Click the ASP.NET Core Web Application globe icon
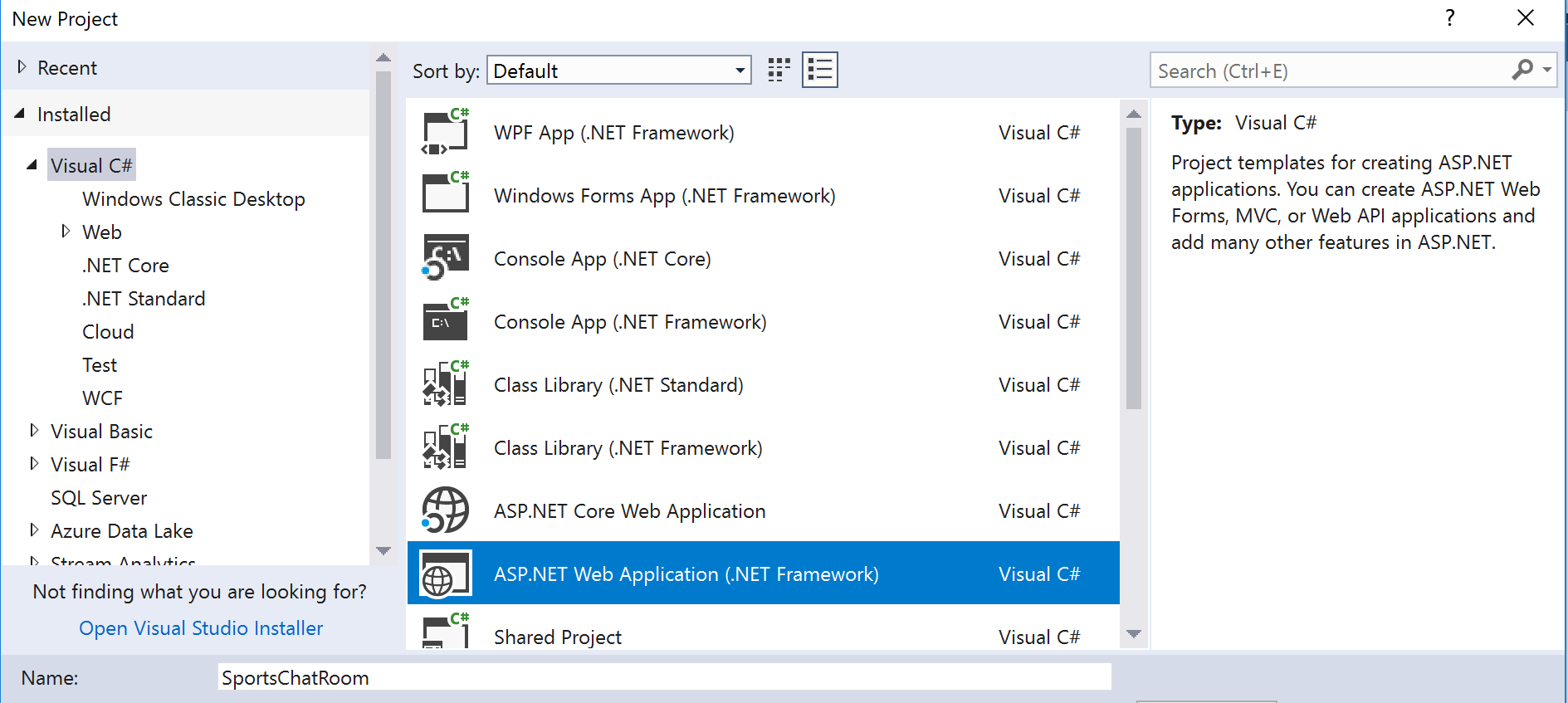The image size is (1568, 703). coord(446,510)
